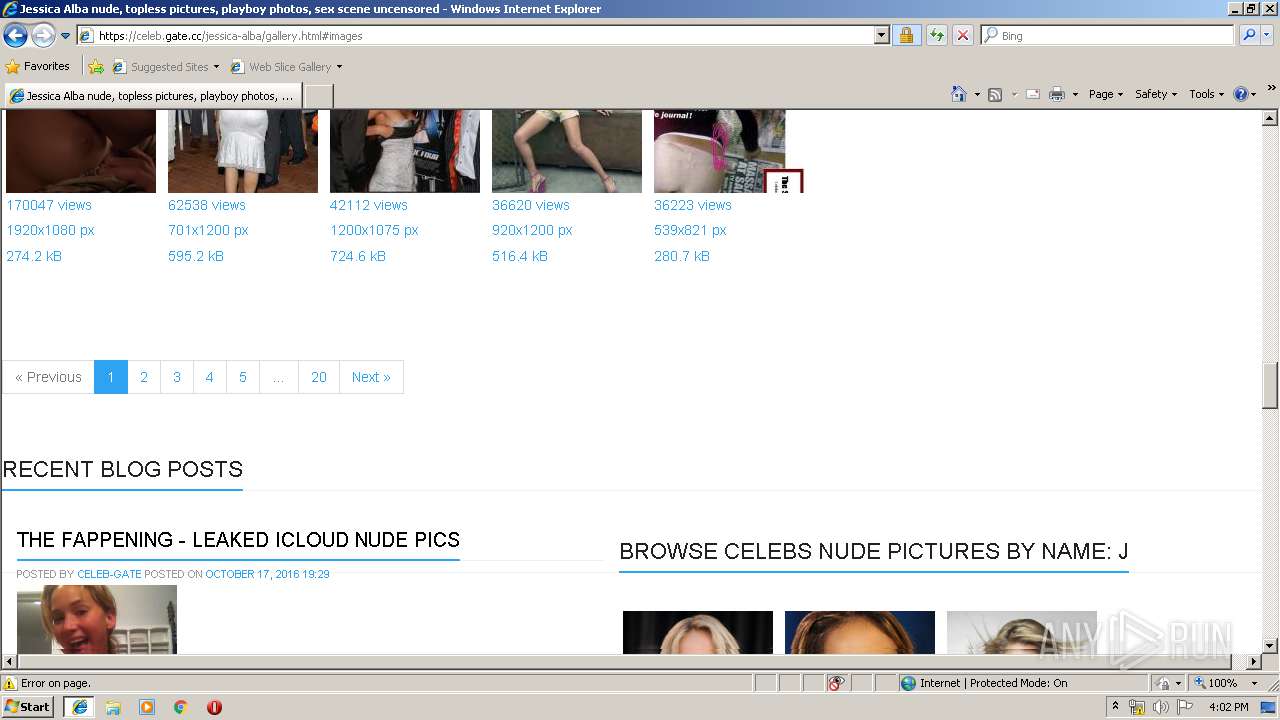This screenshot has width=1280, height=720.
Task: Click the vertical scrollbar down arrow
Action: click(1270, 646)
